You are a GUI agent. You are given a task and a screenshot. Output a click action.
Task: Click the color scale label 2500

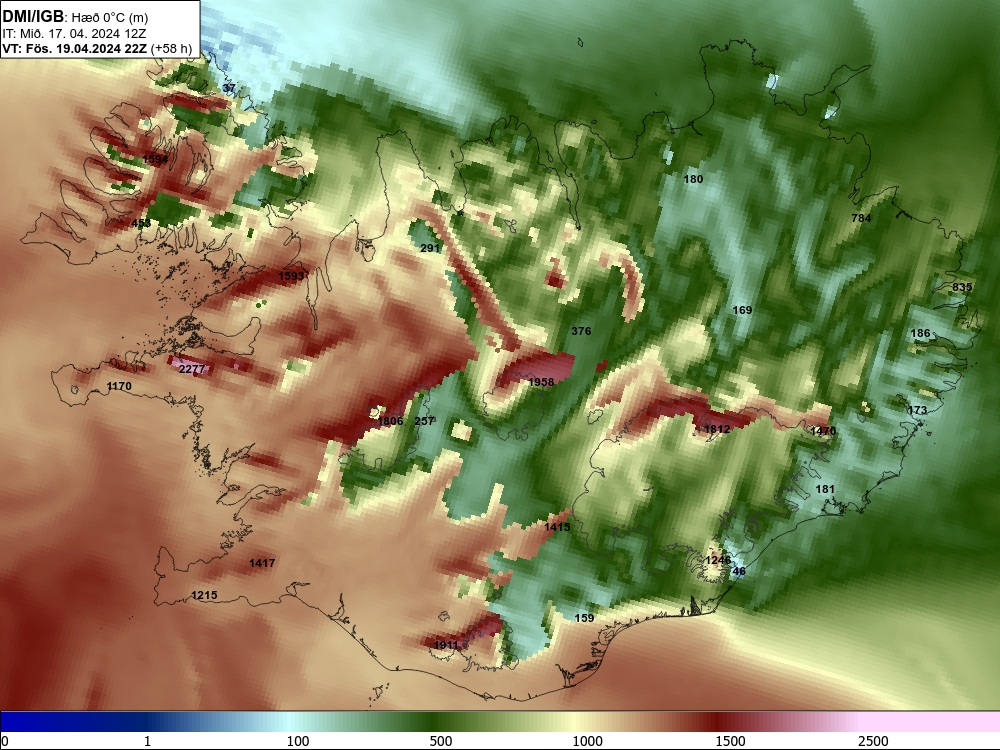[873, 741]
